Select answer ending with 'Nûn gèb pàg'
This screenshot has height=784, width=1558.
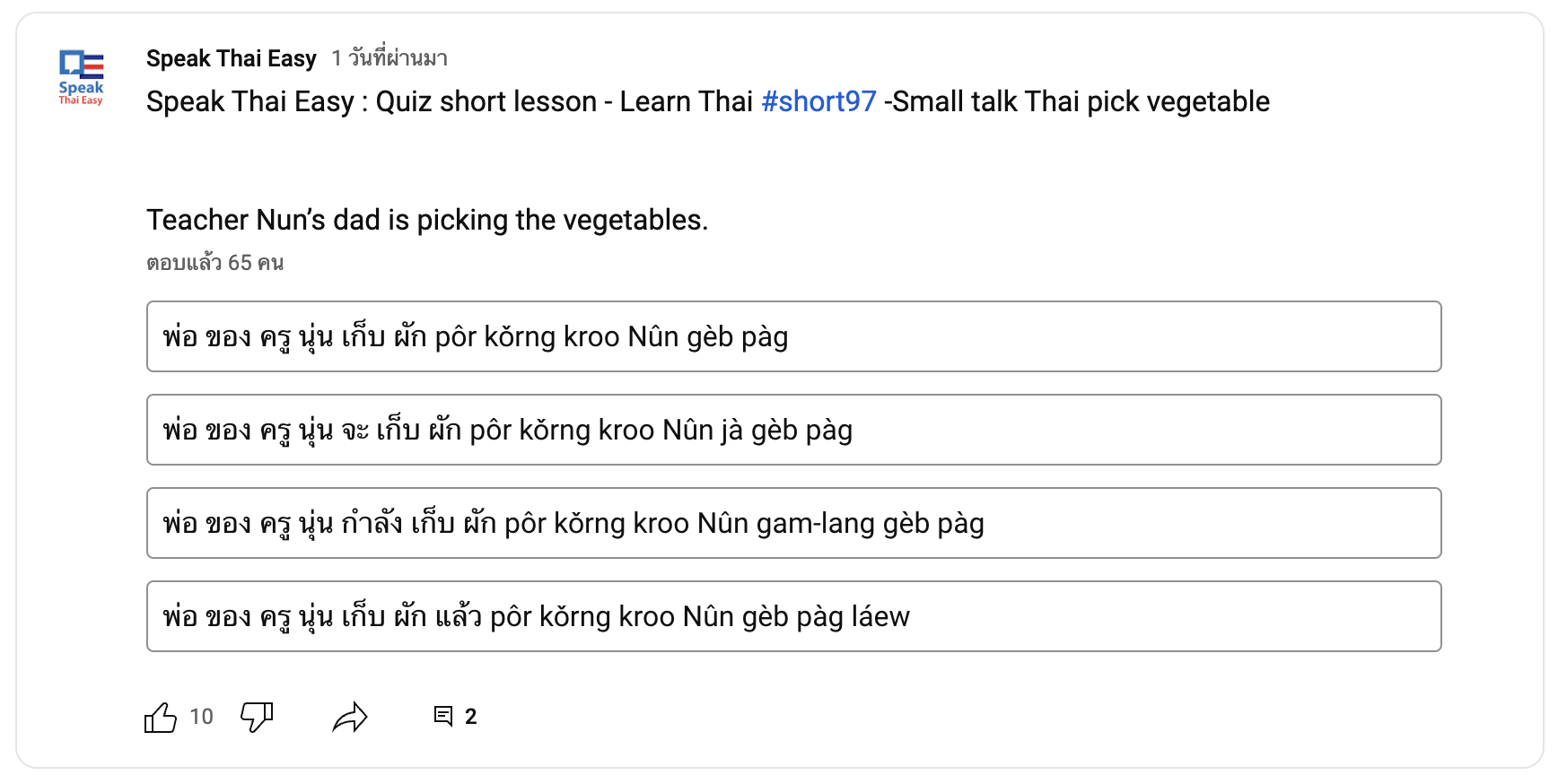point(793,336)
